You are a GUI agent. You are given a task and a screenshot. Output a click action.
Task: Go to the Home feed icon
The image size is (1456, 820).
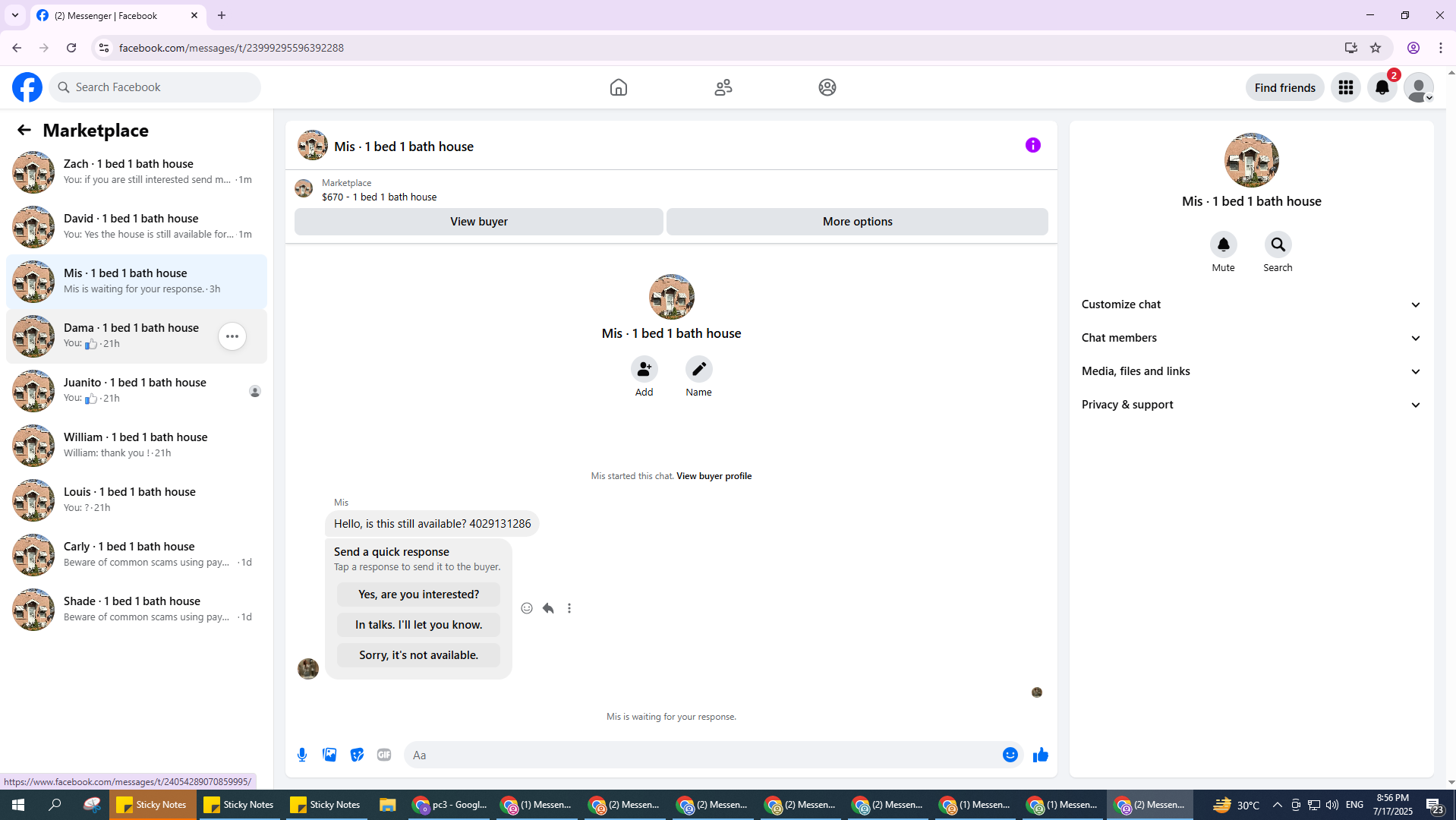tap(619, 87)
